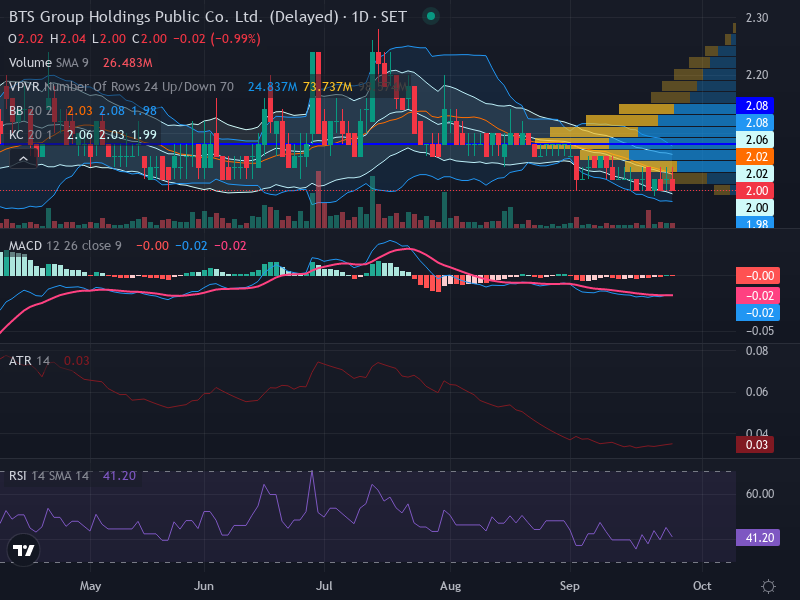800x600 pixels.
Task: Click the Aug label on time axis
Action: click(x=450, y=586)
